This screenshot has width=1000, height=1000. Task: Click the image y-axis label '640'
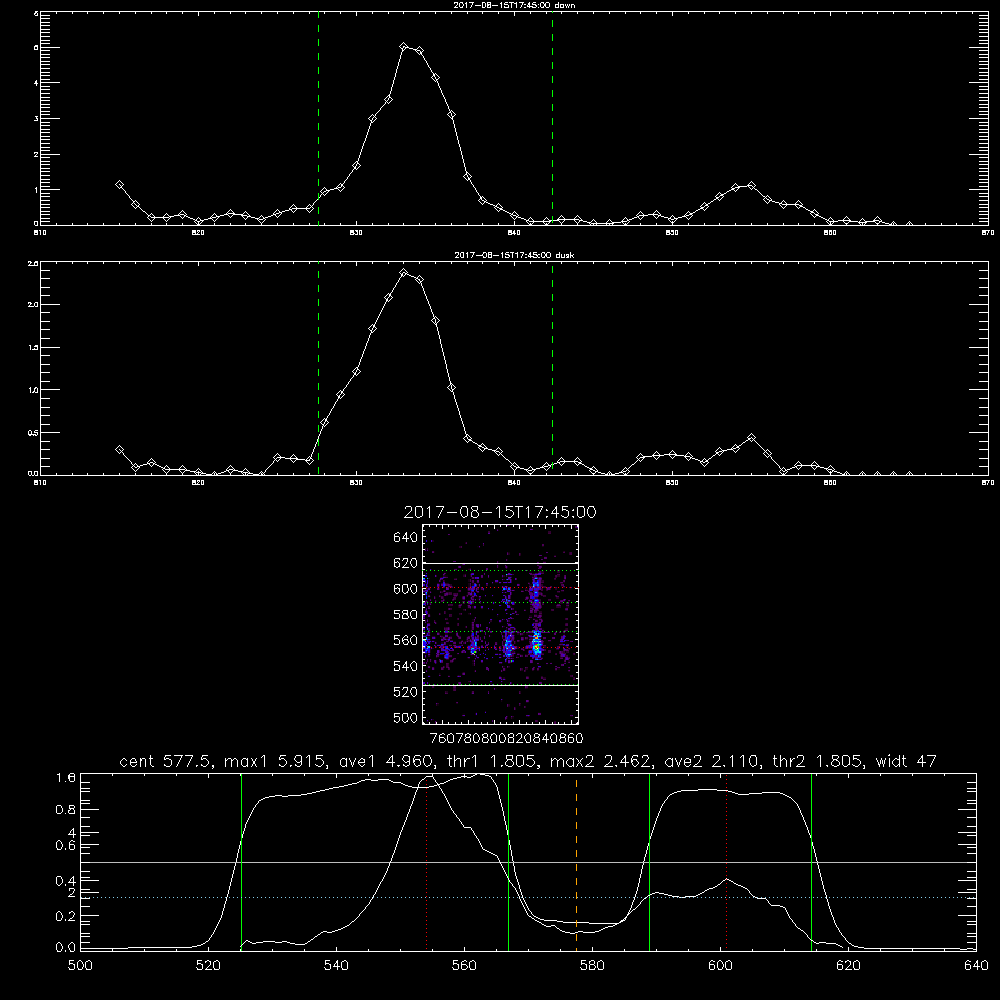coord(406,538)
